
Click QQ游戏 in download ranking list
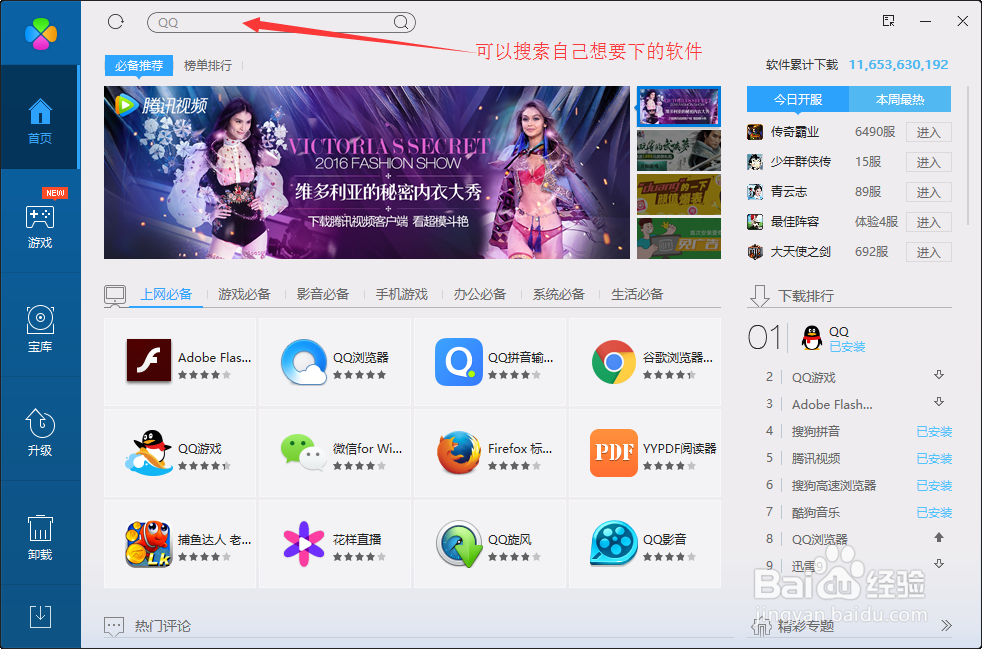[814, 378]
